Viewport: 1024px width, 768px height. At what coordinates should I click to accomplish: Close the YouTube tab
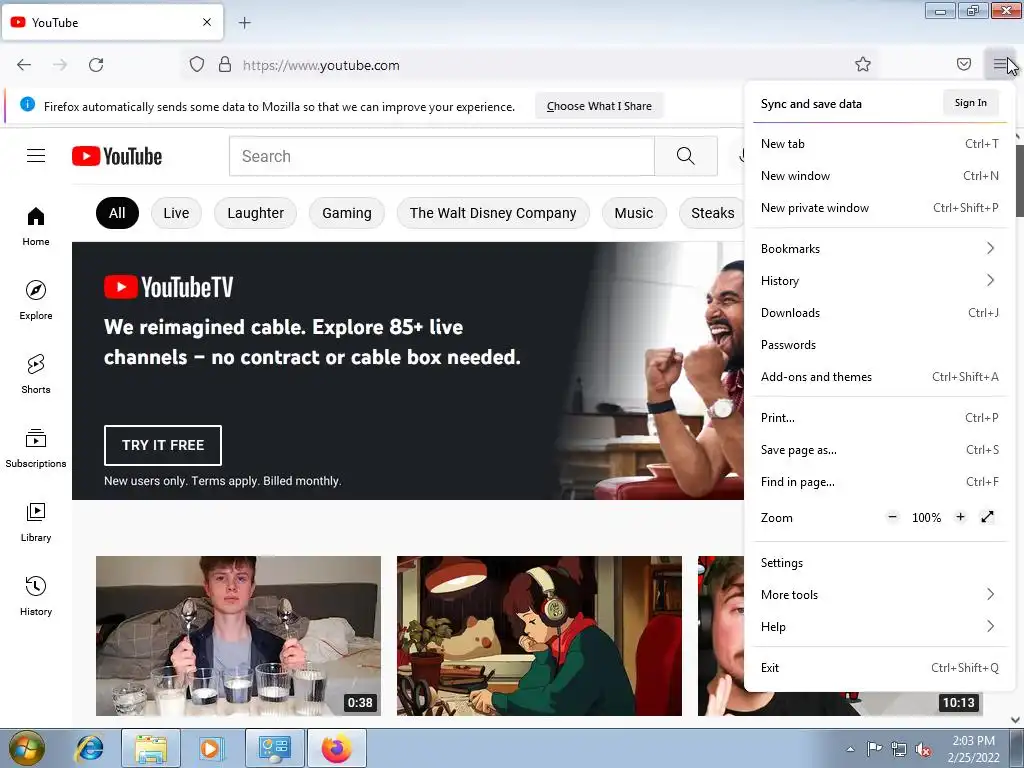click(x=206, y=22)
